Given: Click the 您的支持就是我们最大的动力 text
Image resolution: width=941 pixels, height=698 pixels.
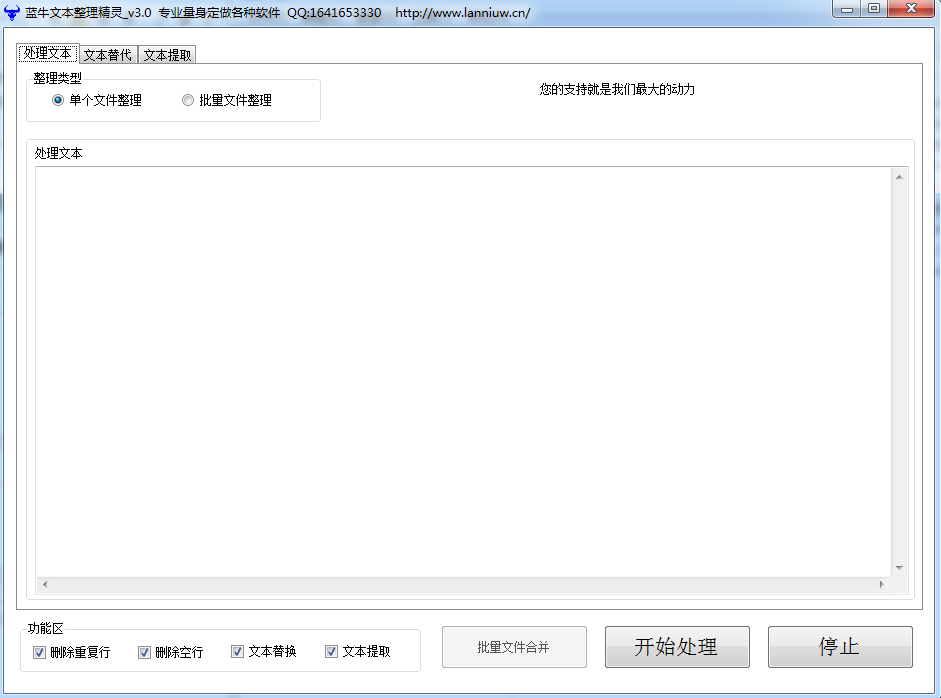Looking at the screenshot, I should click(617, 89).
